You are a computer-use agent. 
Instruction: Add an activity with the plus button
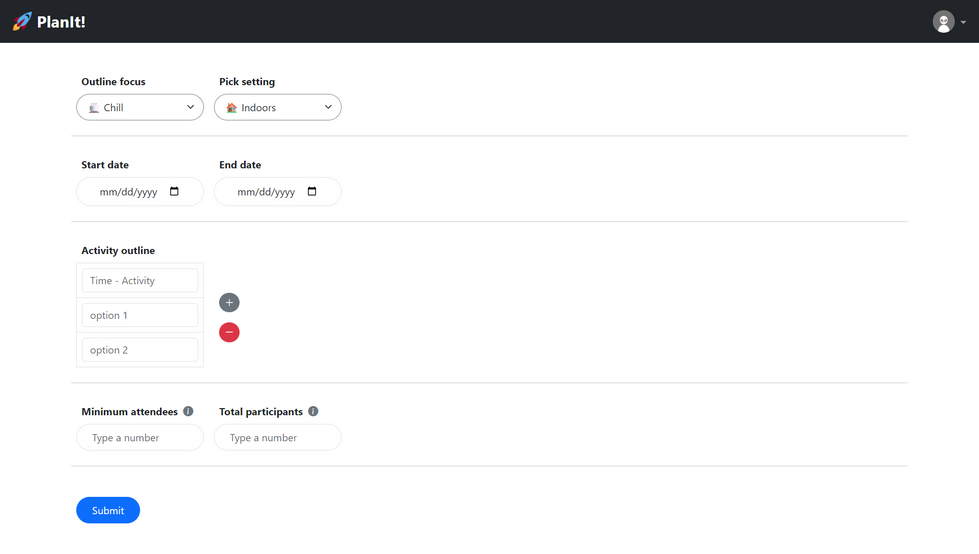click(x=229, y=302)
